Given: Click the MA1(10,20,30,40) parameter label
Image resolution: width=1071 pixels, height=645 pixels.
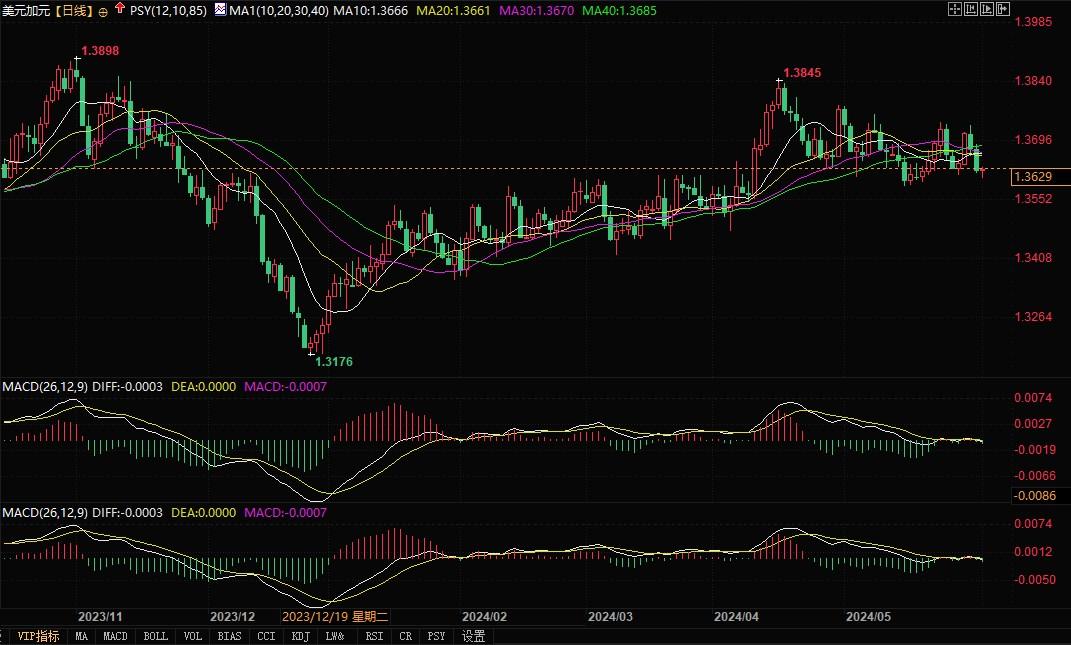Looking at the screenshot, I should point(279,11).
